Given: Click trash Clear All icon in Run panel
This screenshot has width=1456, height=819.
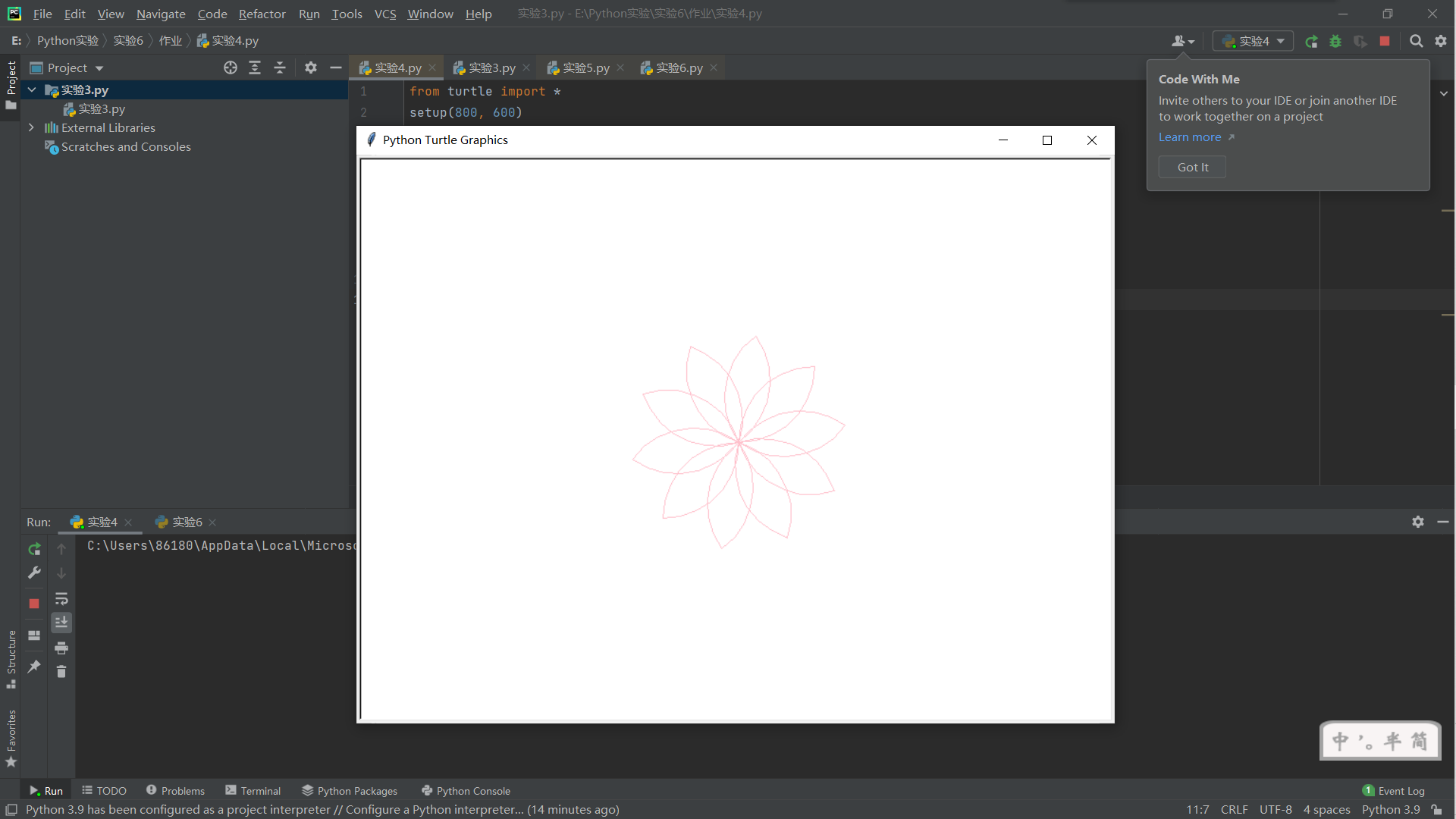Looking at the screenshot, I should tap(61, 672).
